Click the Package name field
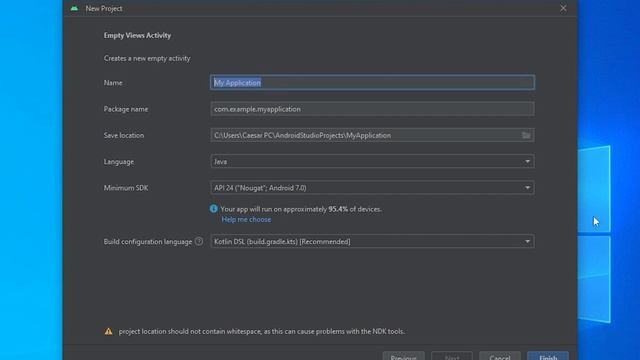Screen dimensions: 640x360 point(372,109)
